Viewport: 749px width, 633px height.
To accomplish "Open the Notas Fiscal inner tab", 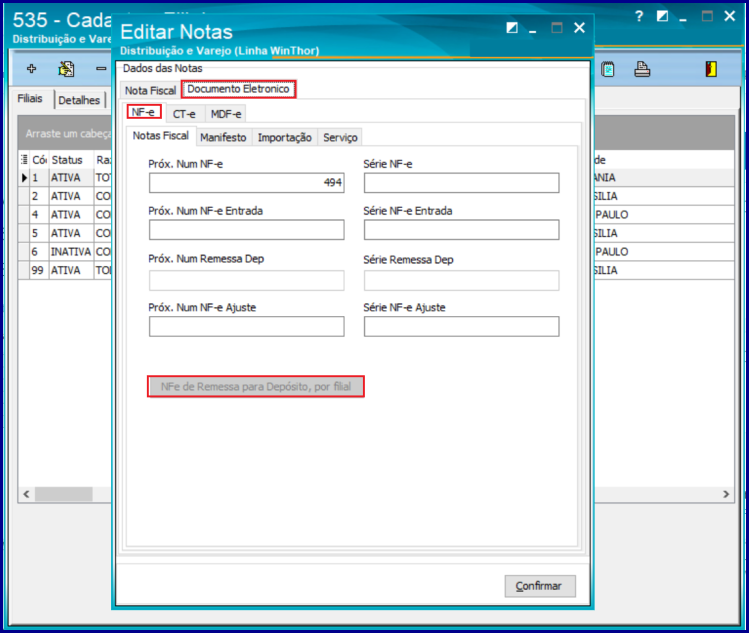I will (160, 136).
